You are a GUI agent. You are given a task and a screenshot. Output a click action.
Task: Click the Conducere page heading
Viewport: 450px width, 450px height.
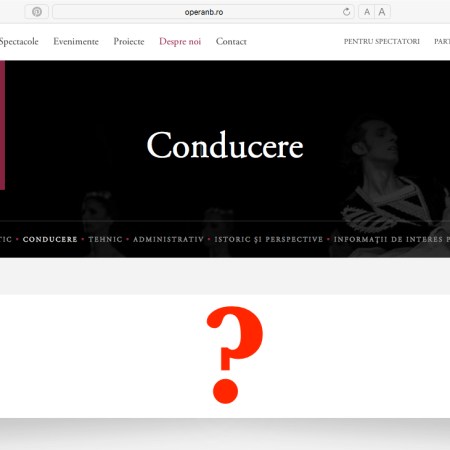pyautogui.click(x=225, y=145)
